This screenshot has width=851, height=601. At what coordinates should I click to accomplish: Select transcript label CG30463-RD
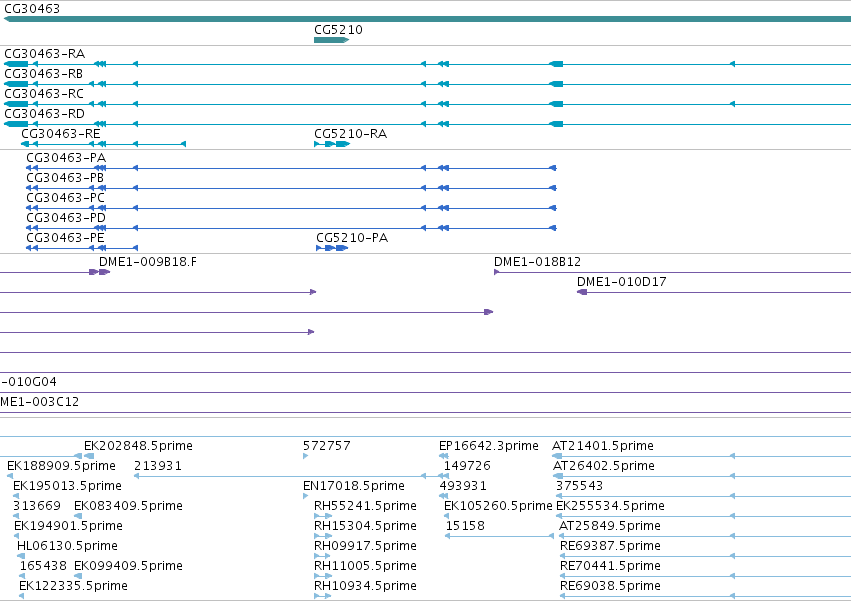pyautogui.click(x=45, y=114)
